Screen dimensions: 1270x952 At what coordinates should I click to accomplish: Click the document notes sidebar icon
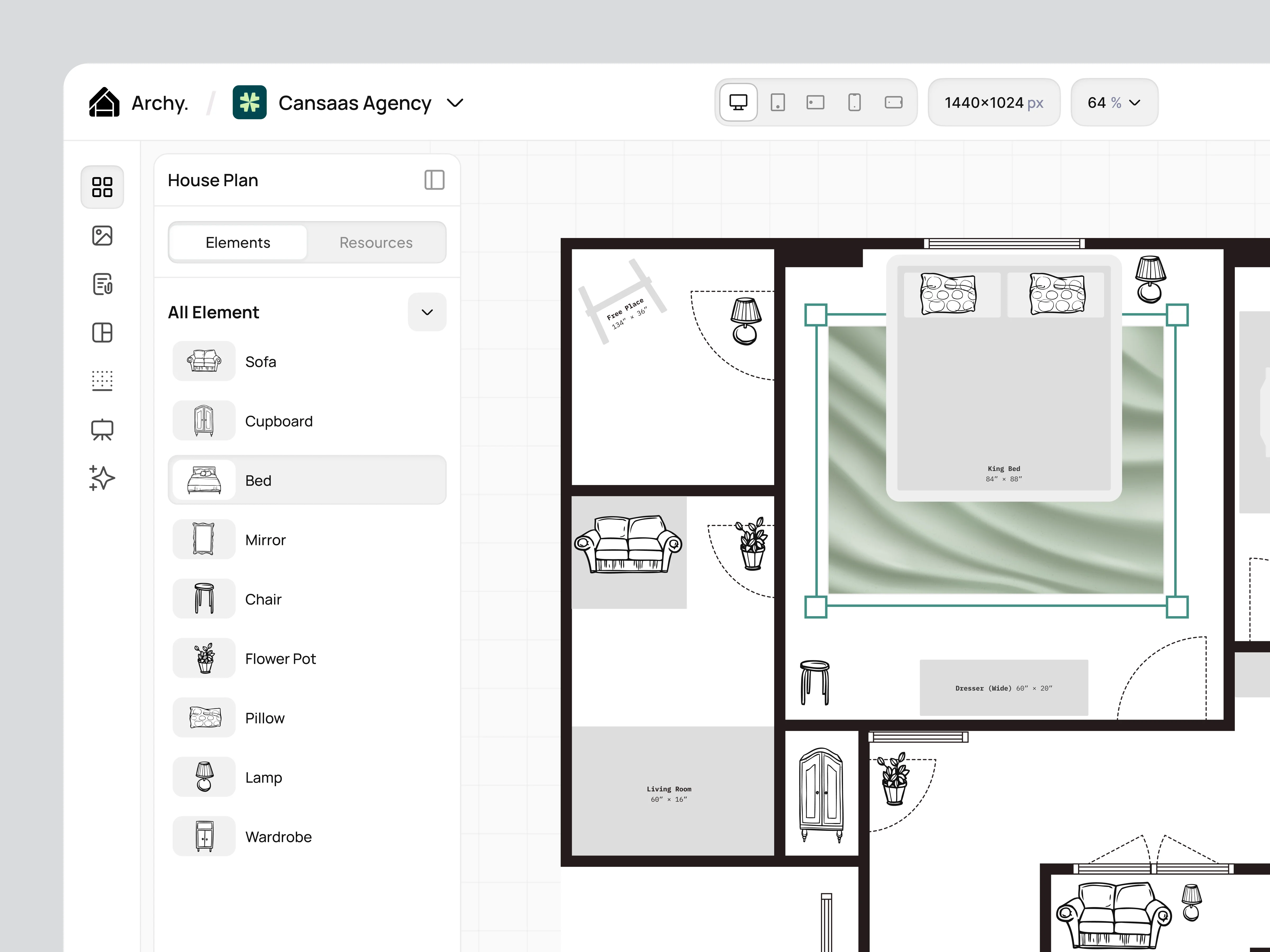[x=102, y=284]
